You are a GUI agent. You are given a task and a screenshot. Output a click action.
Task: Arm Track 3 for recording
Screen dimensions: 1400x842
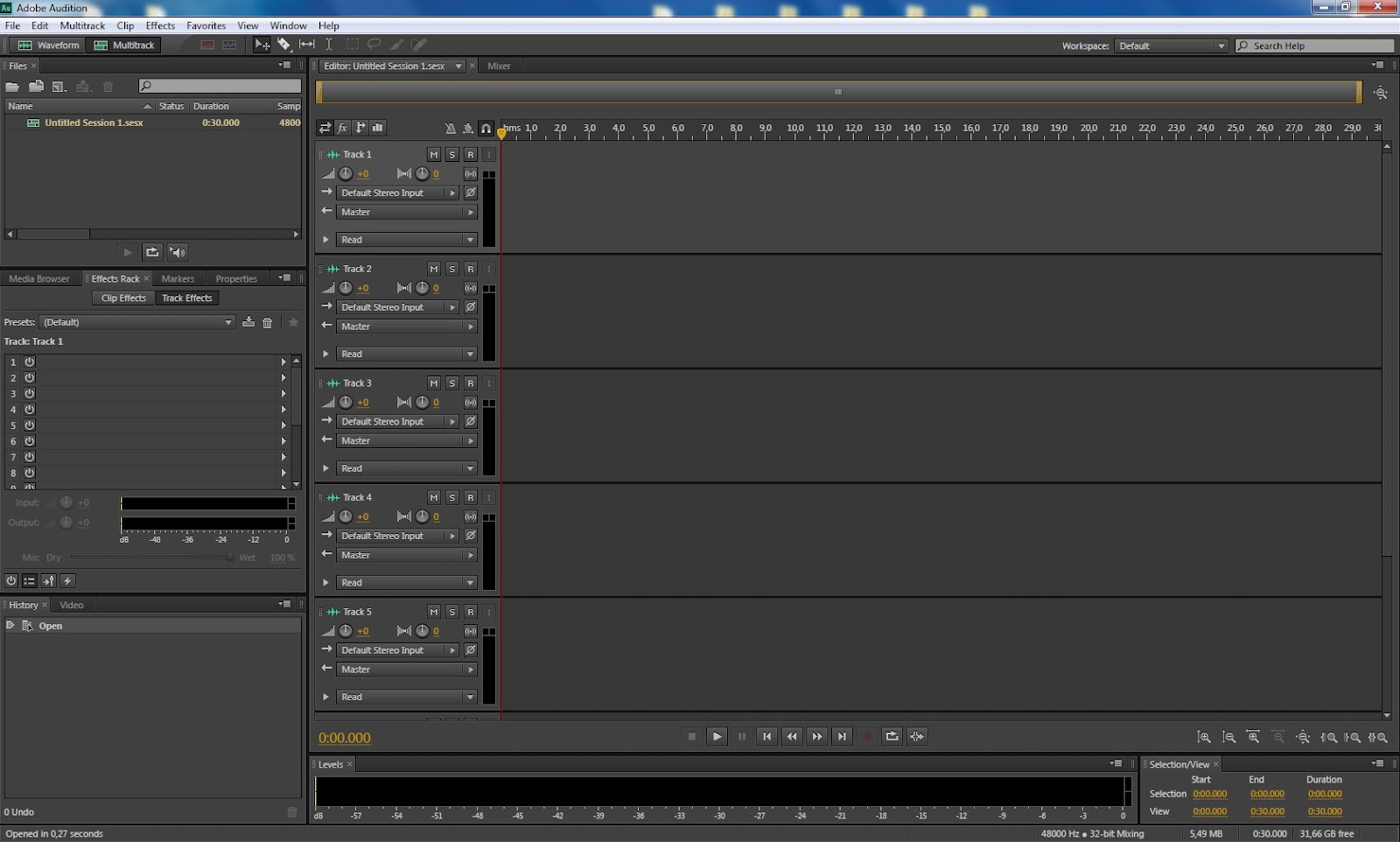tap(470, 383)
